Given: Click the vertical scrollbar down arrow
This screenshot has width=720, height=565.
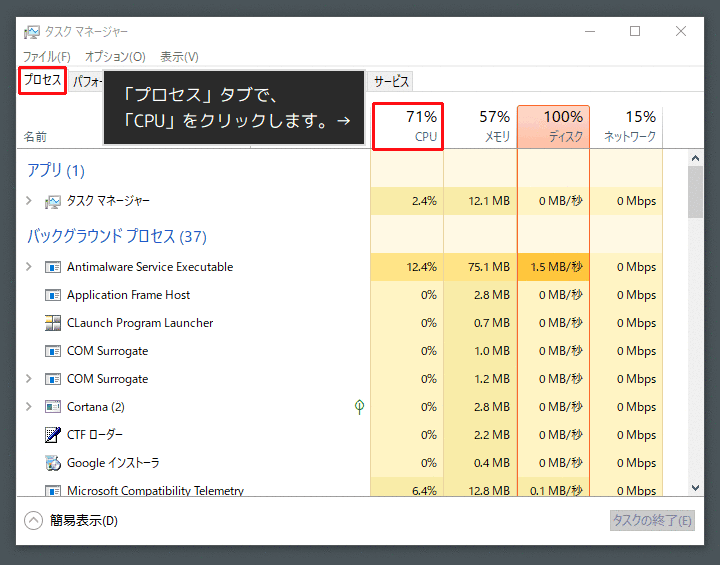Looking at the screenshot, I should (x=695, y=487).
